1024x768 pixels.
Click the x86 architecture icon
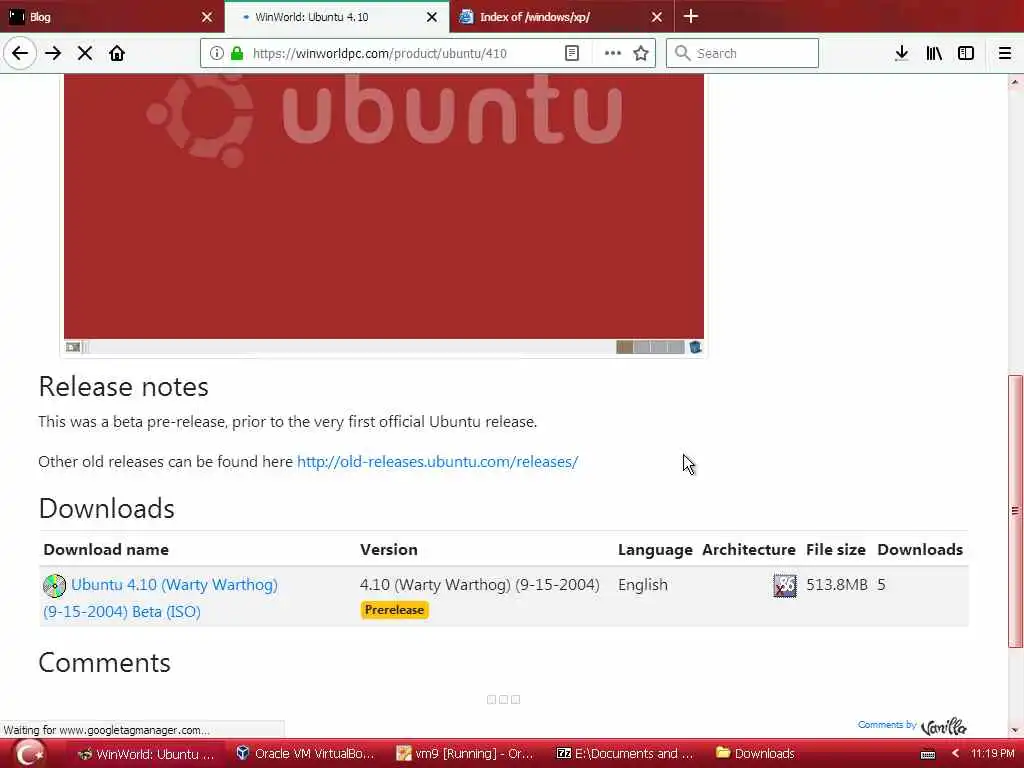pyautogui.click(x=784, y=585)
